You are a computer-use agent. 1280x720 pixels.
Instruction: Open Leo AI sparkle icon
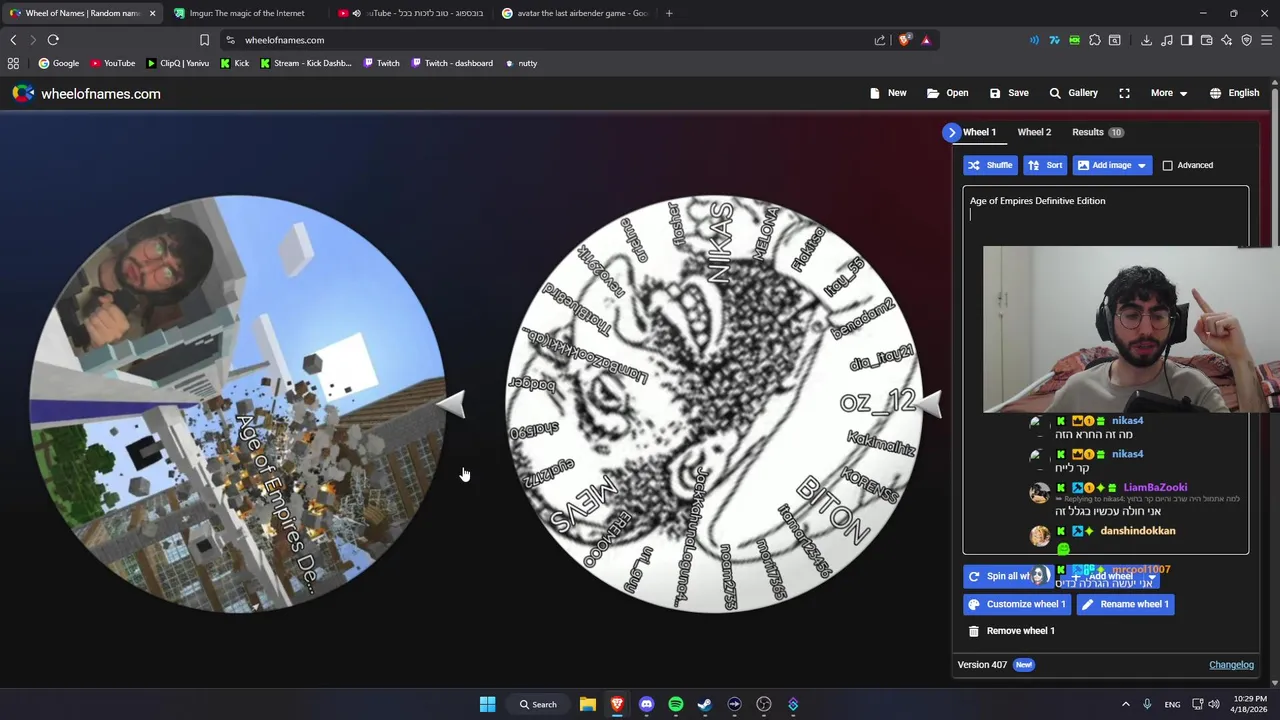pos(1226,40)
